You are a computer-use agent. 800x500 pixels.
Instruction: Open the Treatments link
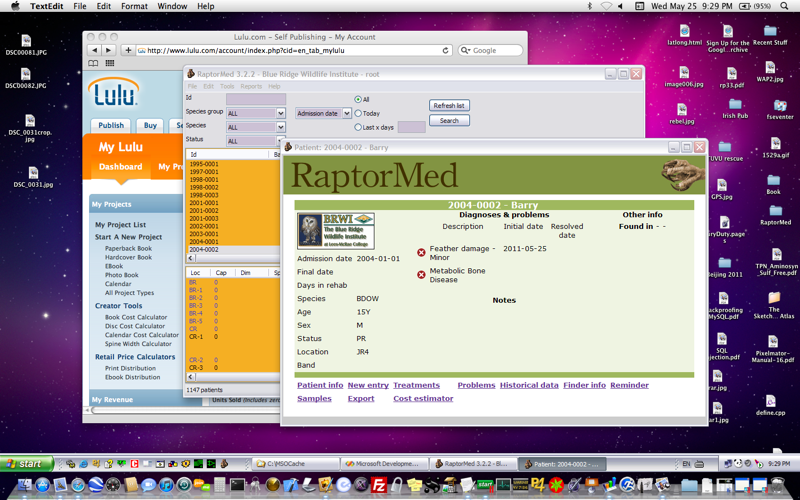(x=416, y=385)
